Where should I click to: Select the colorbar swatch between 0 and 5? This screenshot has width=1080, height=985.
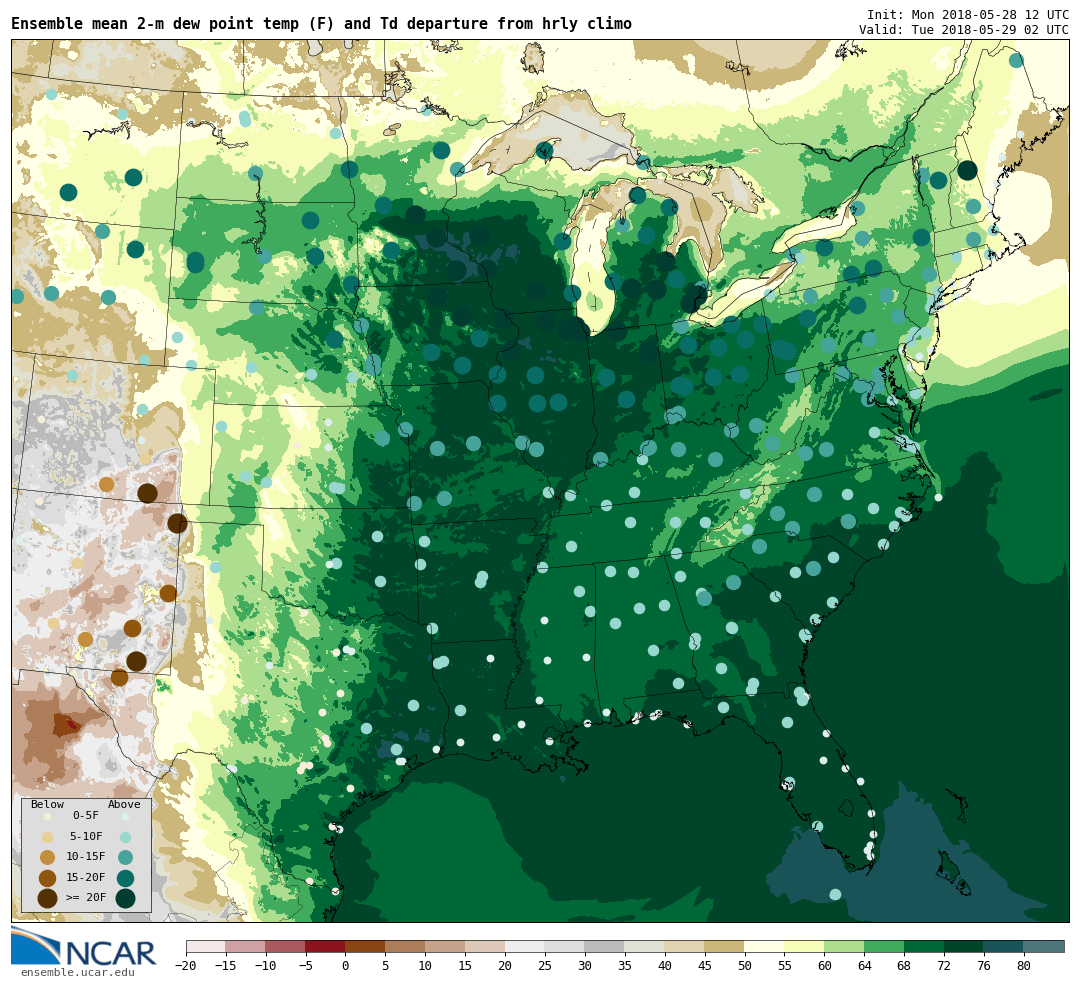point(365,946)
